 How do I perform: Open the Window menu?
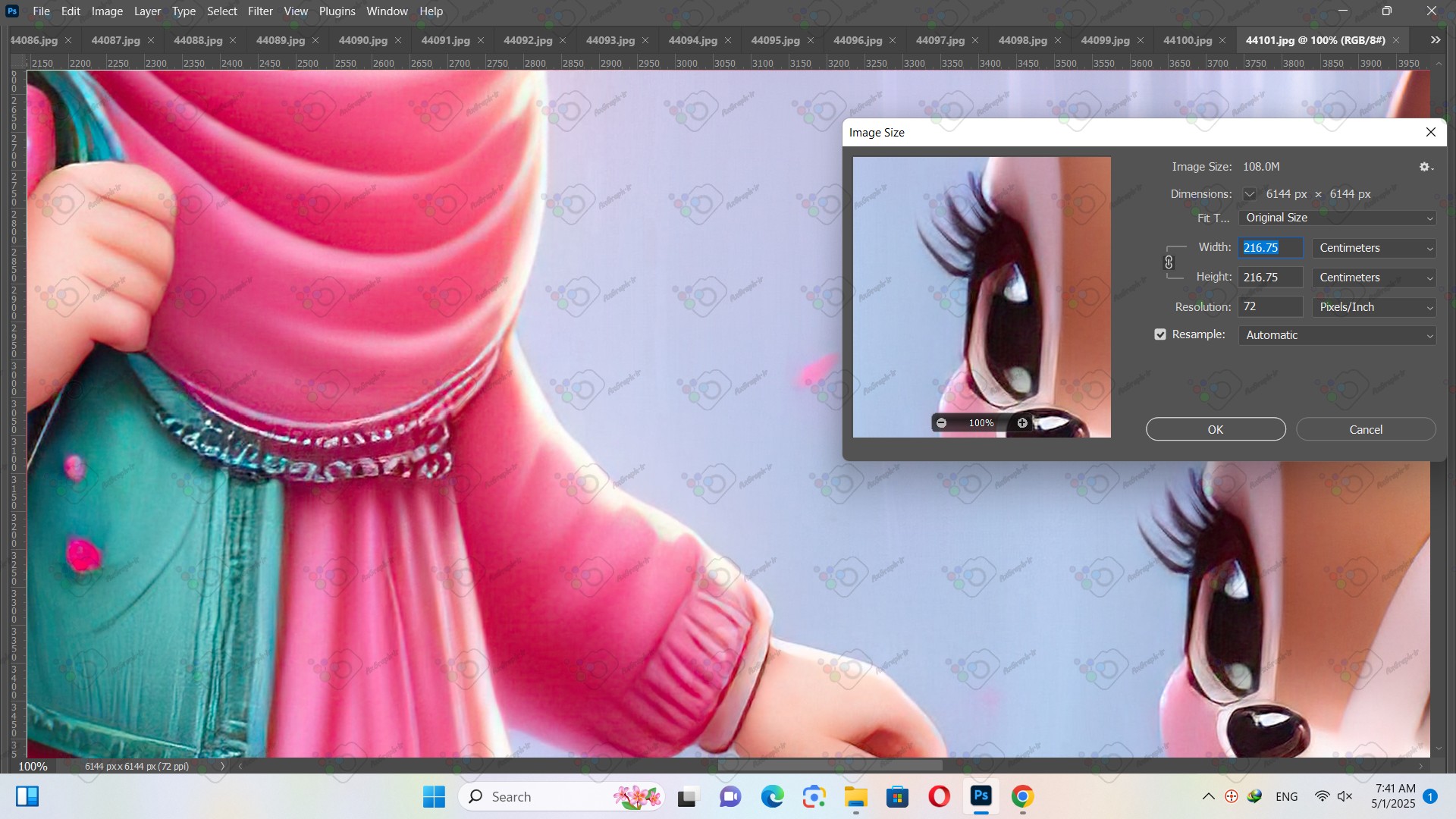(x=387, y=11)
